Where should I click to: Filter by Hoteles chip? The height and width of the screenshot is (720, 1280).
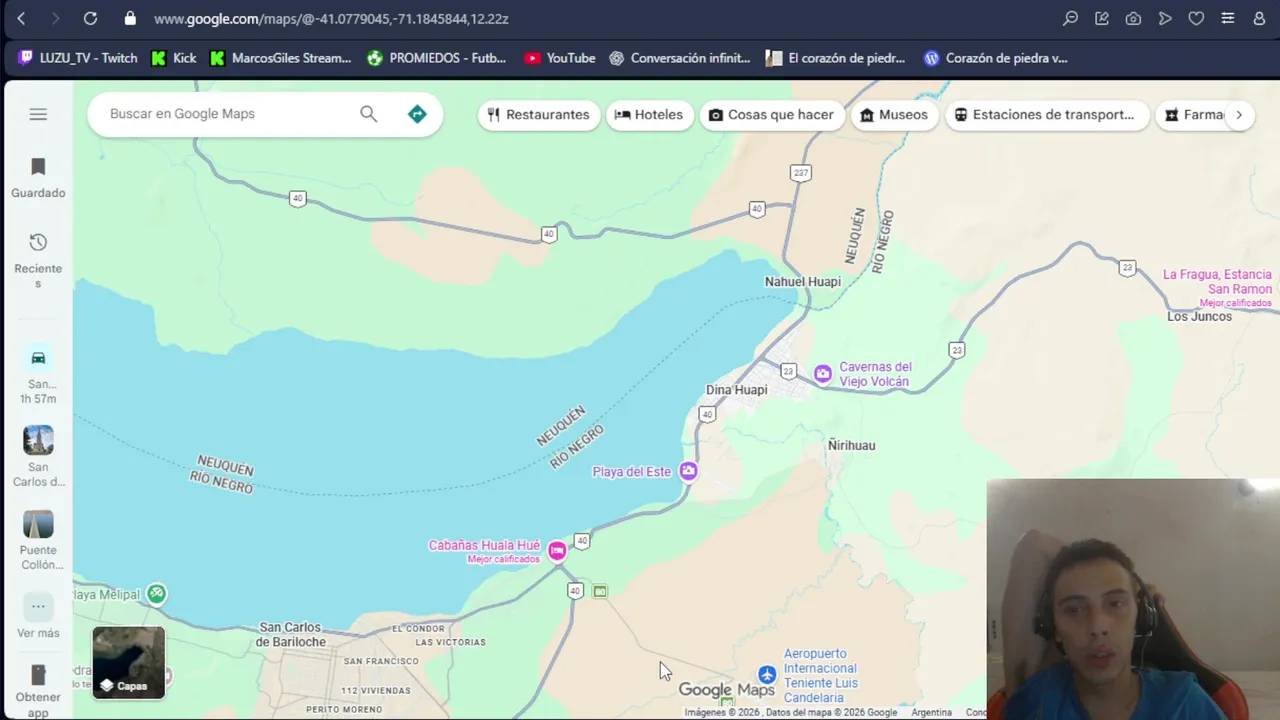tap(649, 115)
